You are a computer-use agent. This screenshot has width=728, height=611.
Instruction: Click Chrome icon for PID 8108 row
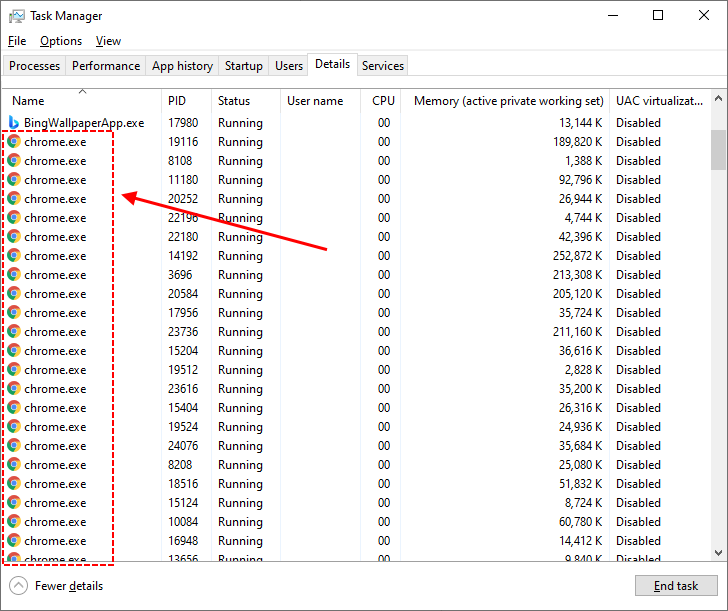14,161
